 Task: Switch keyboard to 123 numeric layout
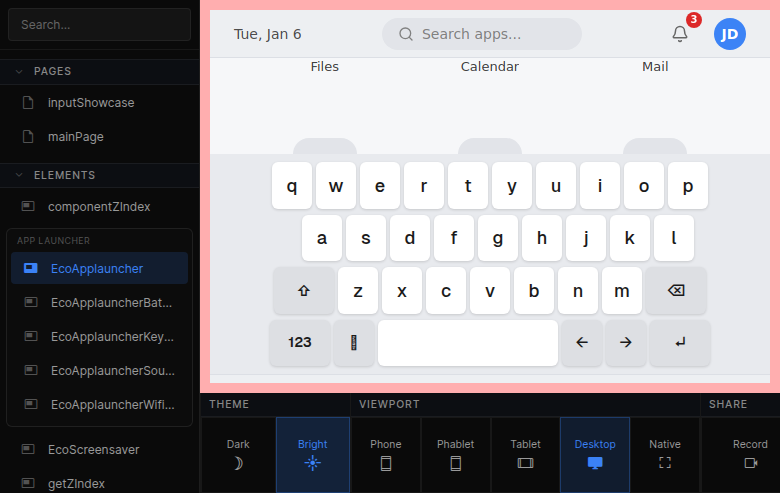click(x=300, y=342)
